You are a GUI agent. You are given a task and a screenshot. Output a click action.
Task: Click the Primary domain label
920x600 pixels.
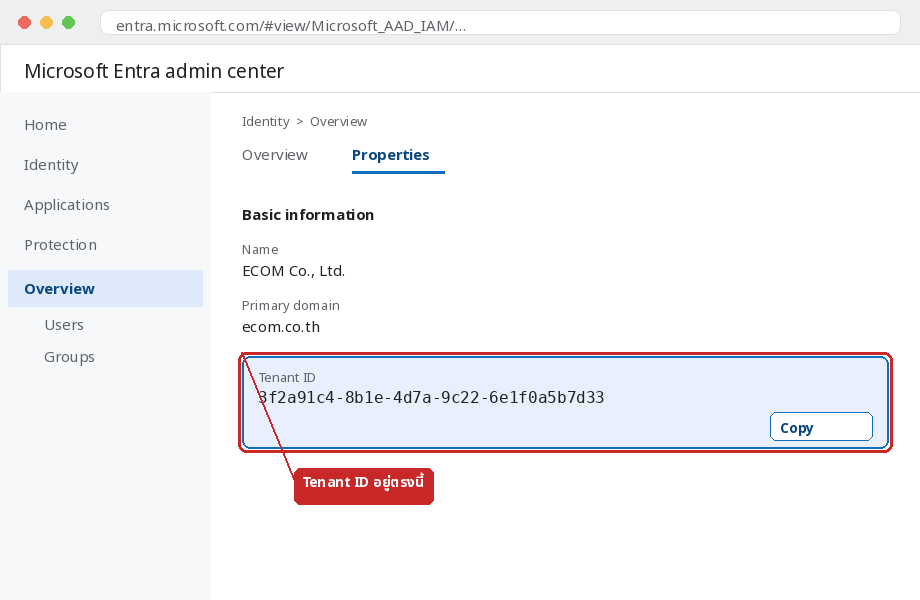coord(291,306)
